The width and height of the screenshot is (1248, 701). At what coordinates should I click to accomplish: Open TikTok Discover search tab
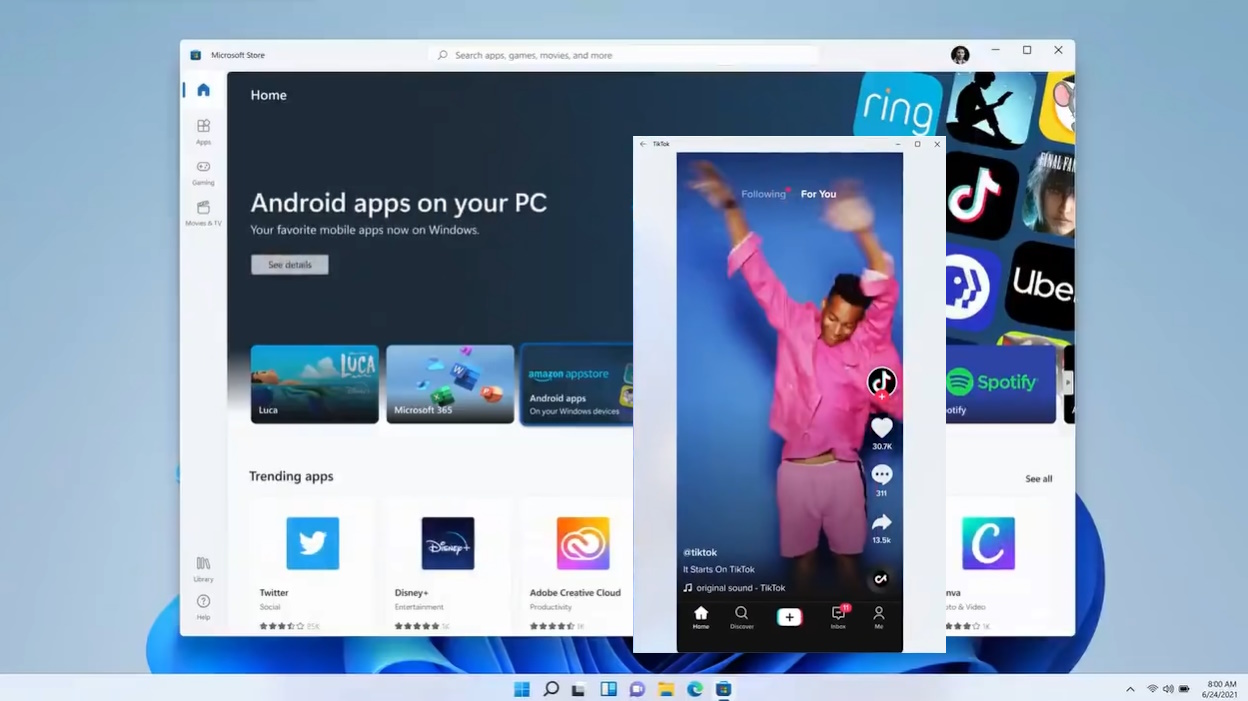point(741,618)
